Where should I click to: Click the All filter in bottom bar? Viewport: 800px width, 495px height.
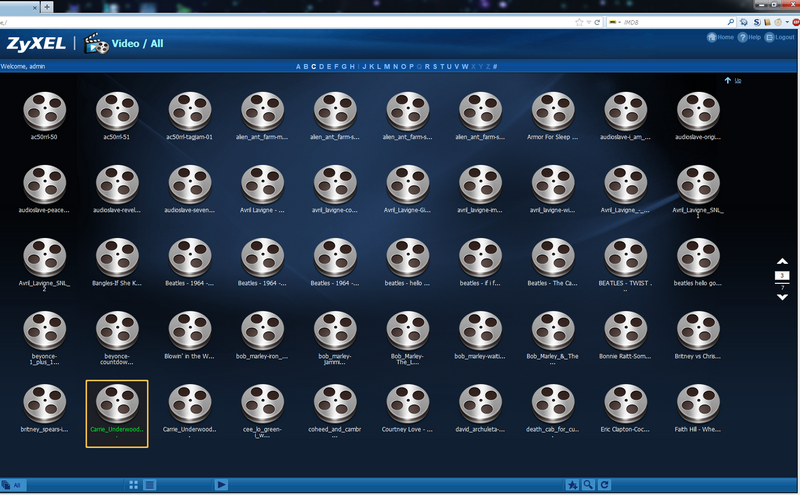click(12, 485)
